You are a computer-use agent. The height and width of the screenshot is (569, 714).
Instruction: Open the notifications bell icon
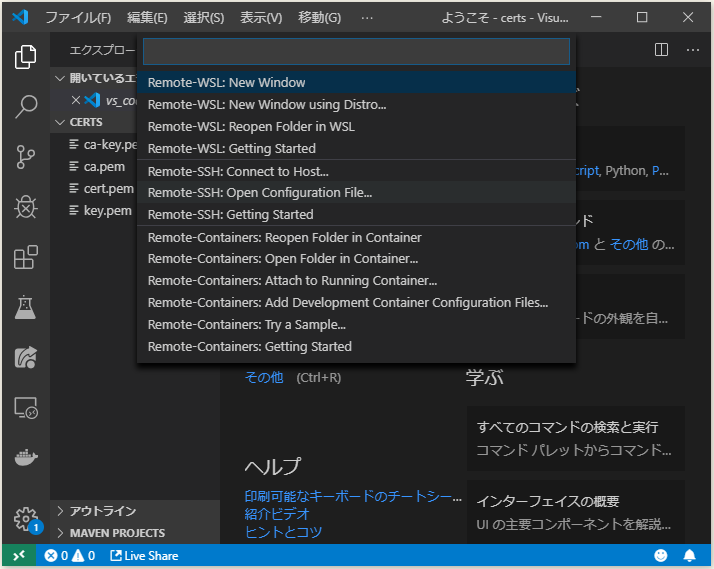(x=689, y=556)
